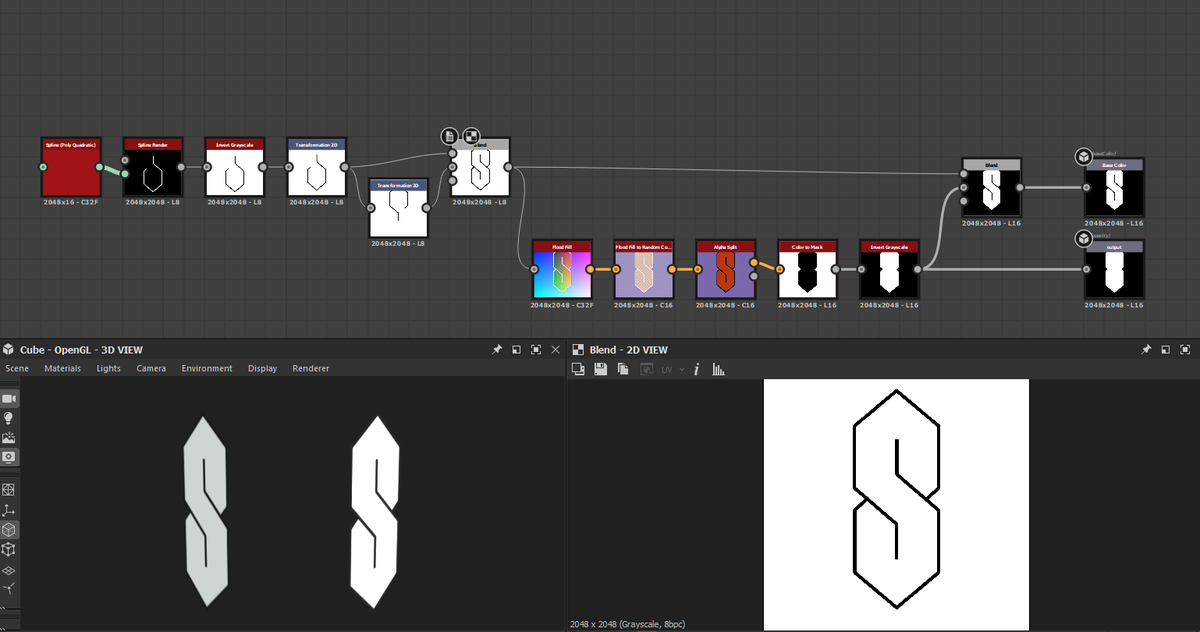Maximize the 3D VIEW panel
The width and height of the screenshot is (1200, 632).
537,350
